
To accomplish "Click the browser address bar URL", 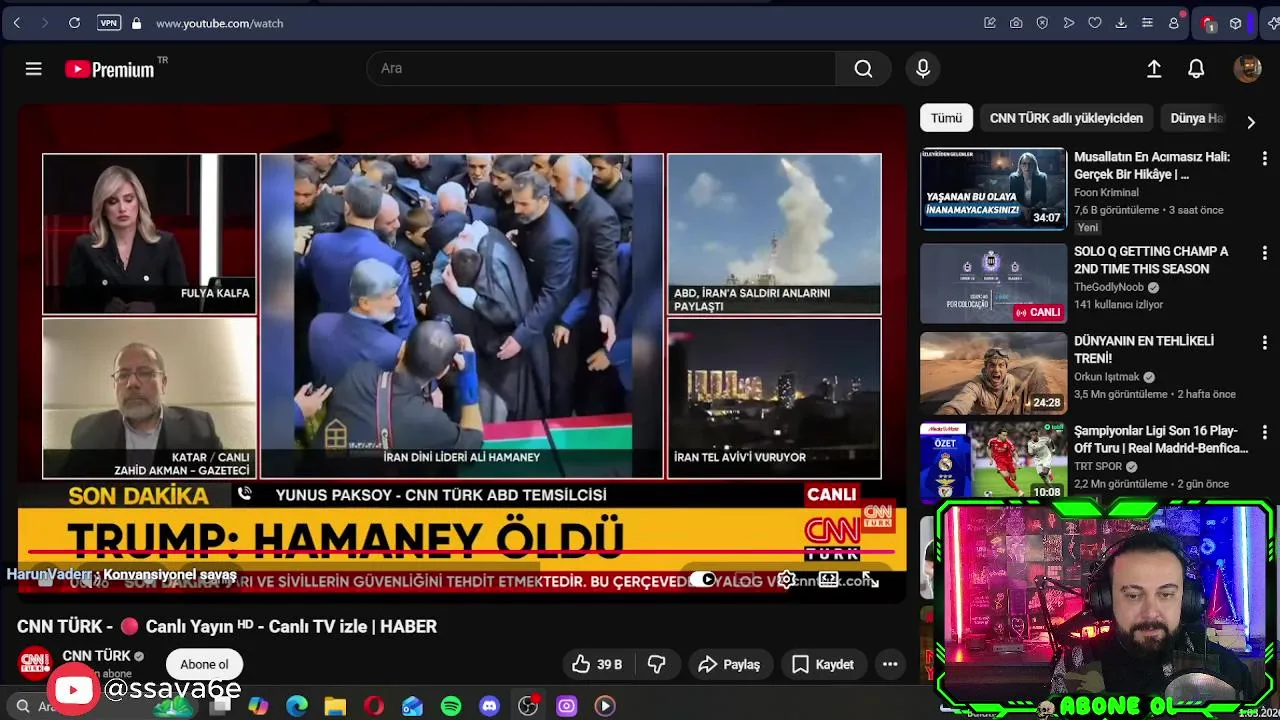I will coord(219,23).
